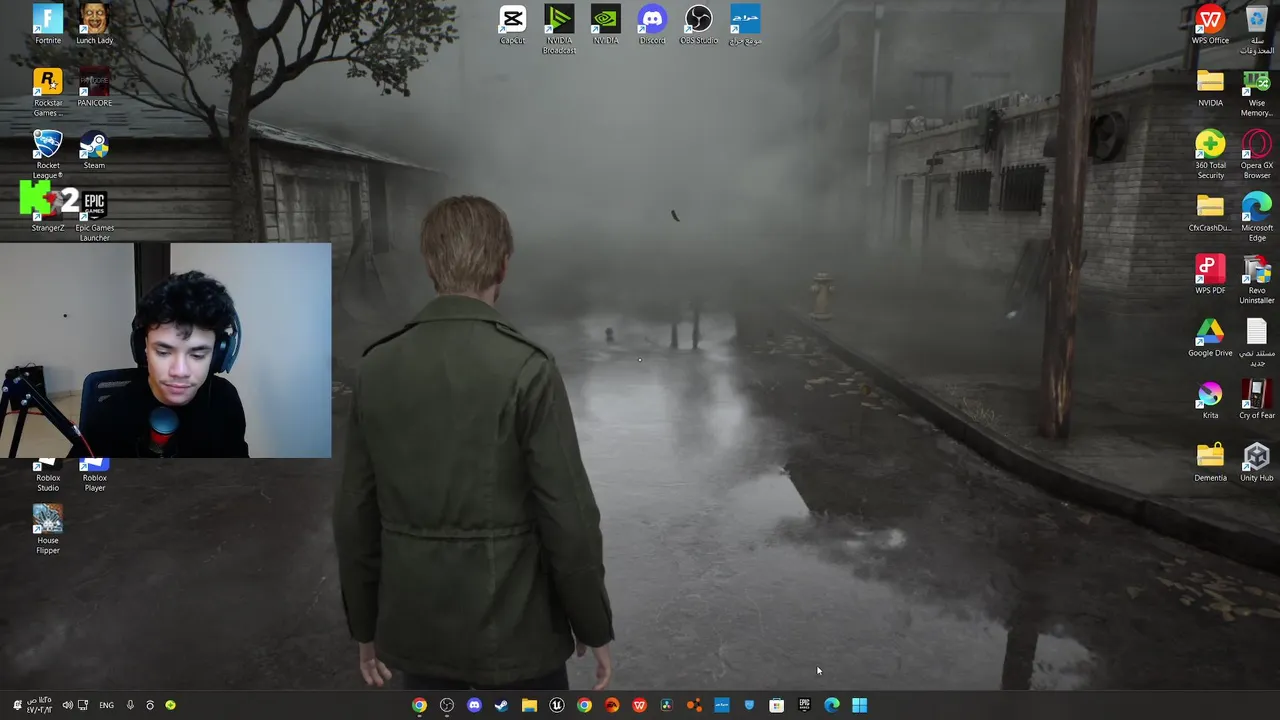
Task: Open Rockstar Games Launcher desktop shortcut
Action: click(x=48, y=92)
